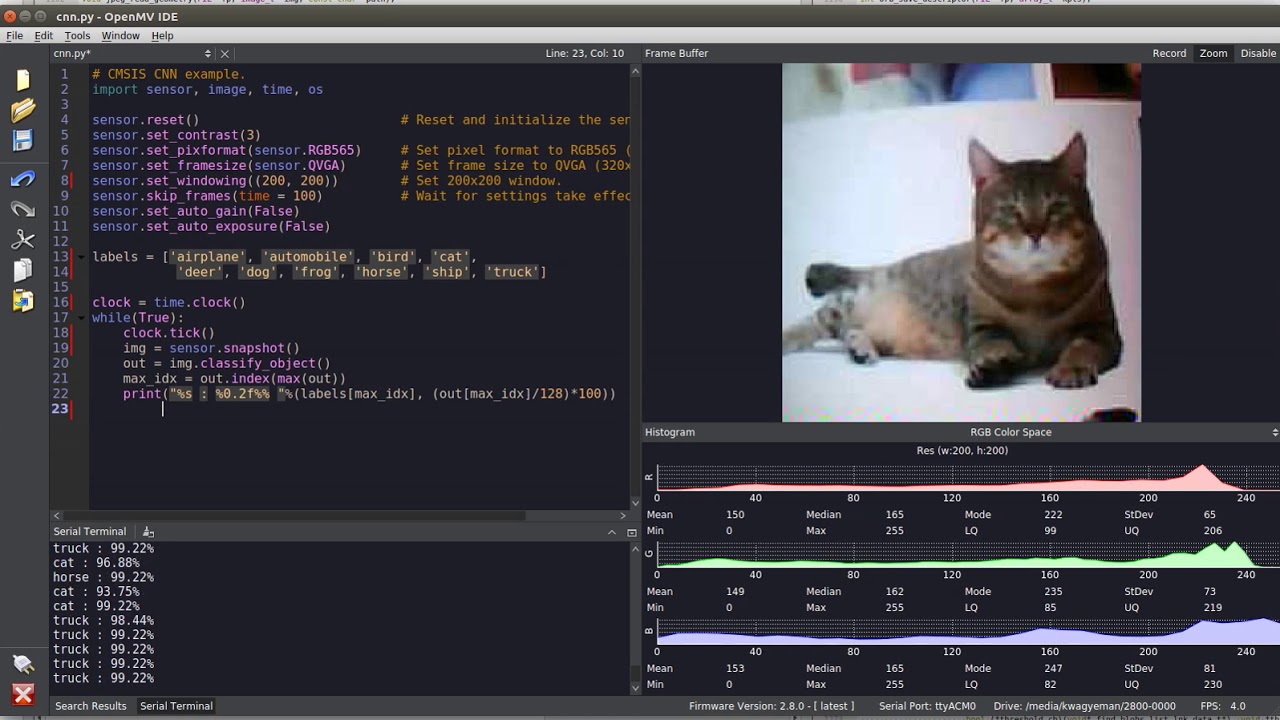The image size is (1280, 720).
Task: Stop the running script with the red X
Action: [x=23, y=694]
